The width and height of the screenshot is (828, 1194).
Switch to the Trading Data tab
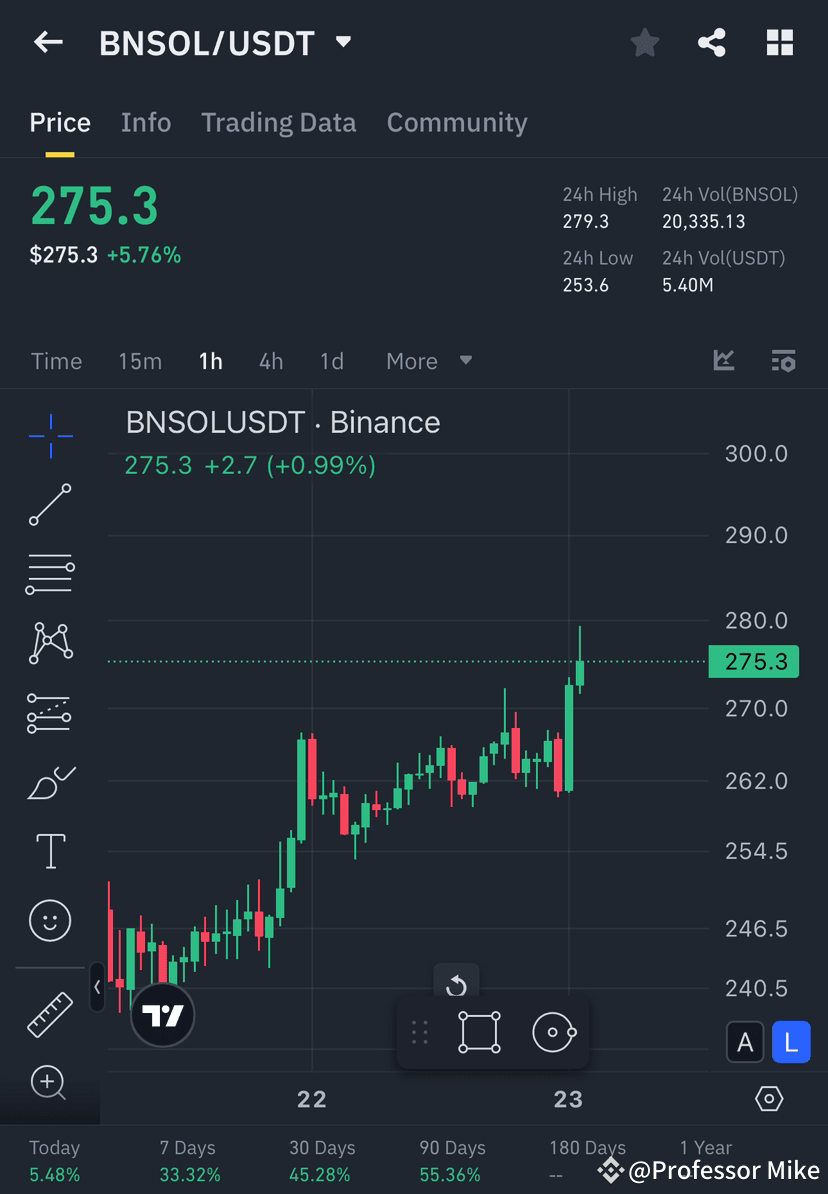[x=279, y=122]
